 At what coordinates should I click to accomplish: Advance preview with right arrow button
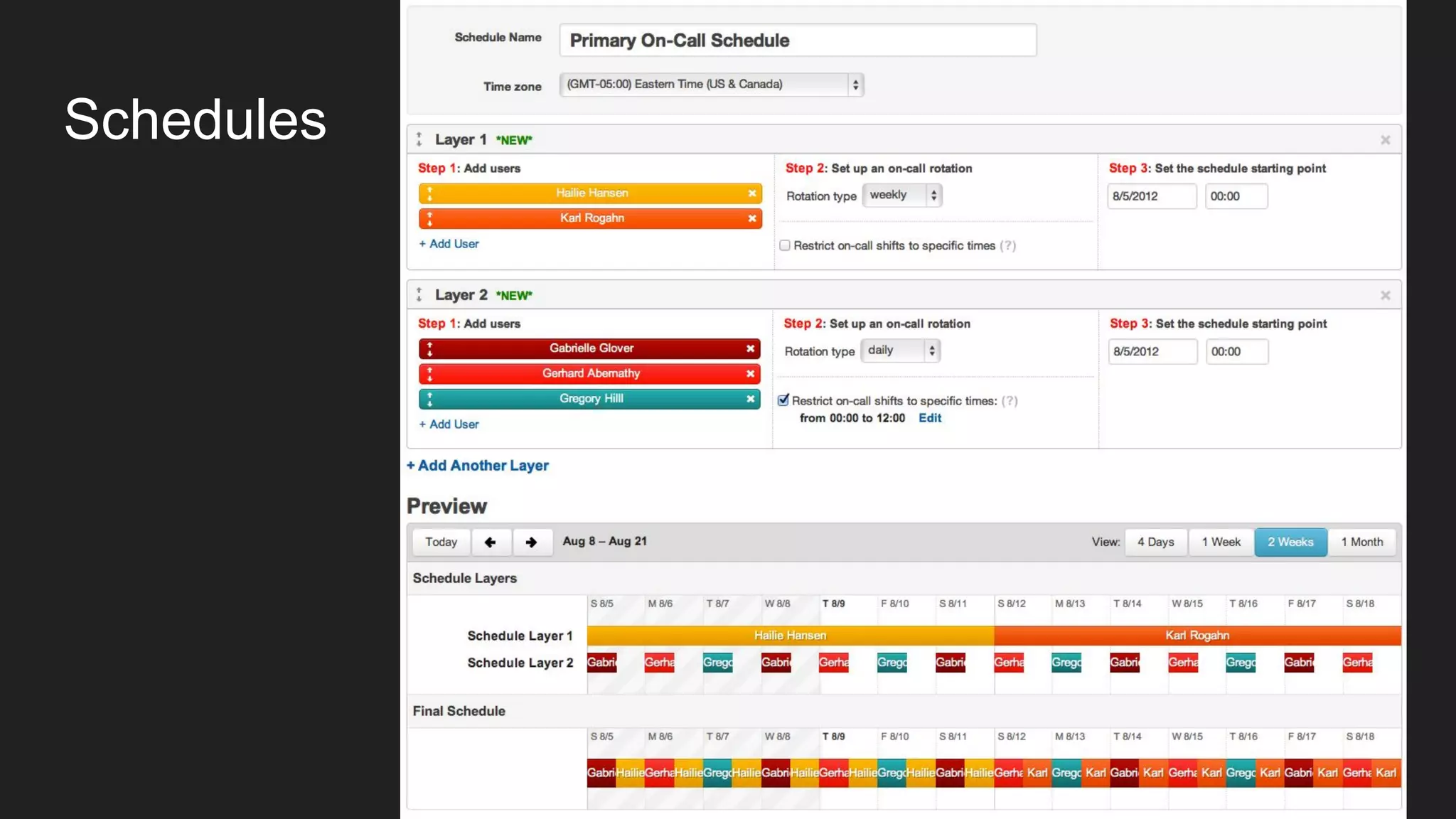coord(531,542)
